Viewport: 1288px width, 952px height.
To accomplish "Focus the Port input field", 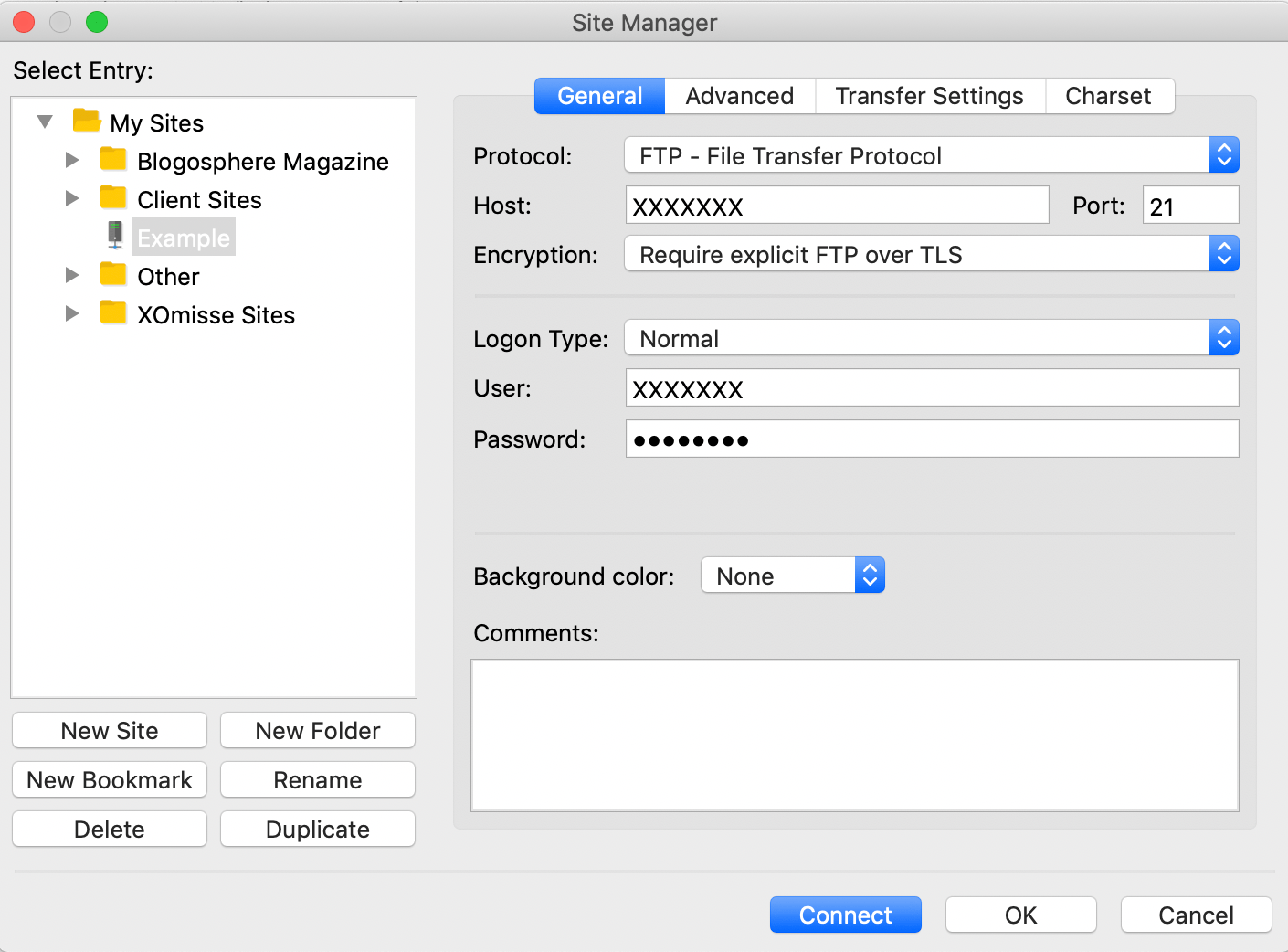I will coord(1191,206).
